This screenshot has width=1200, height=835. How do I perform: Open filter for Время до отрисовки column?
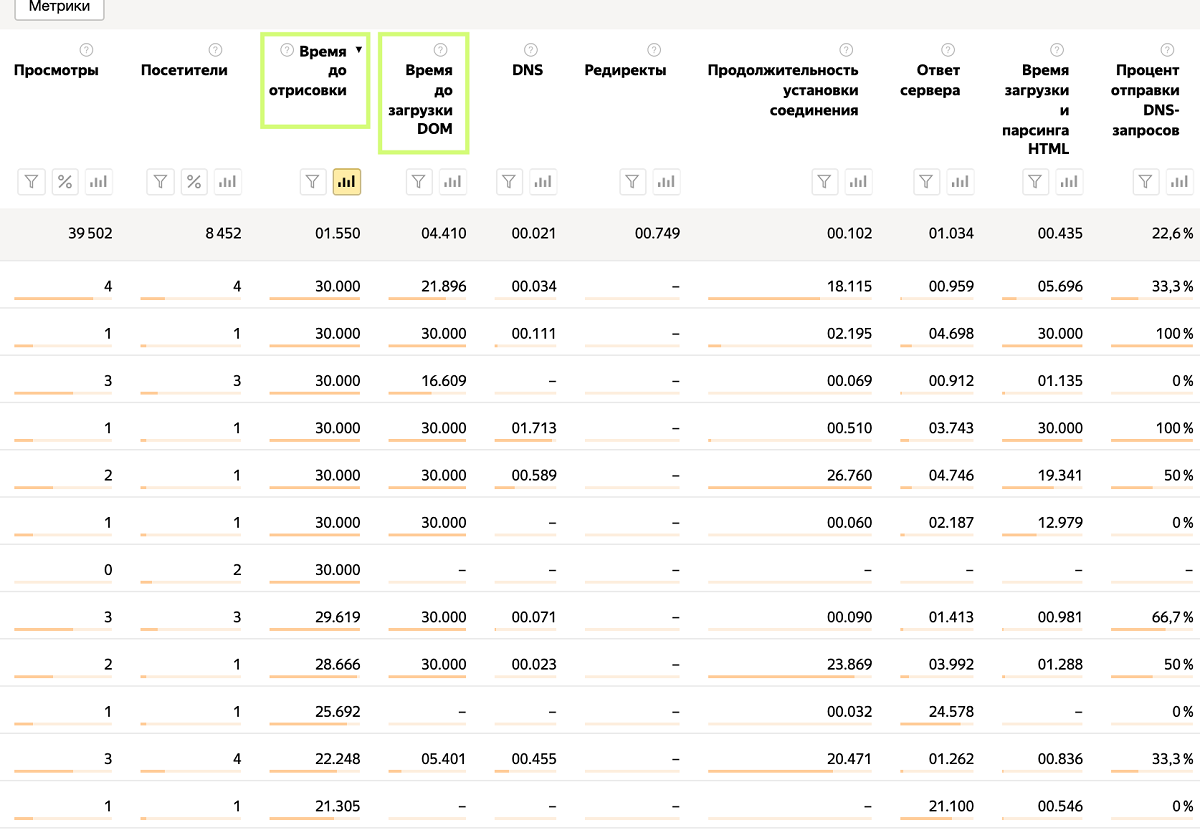click(x=314, y=181)
